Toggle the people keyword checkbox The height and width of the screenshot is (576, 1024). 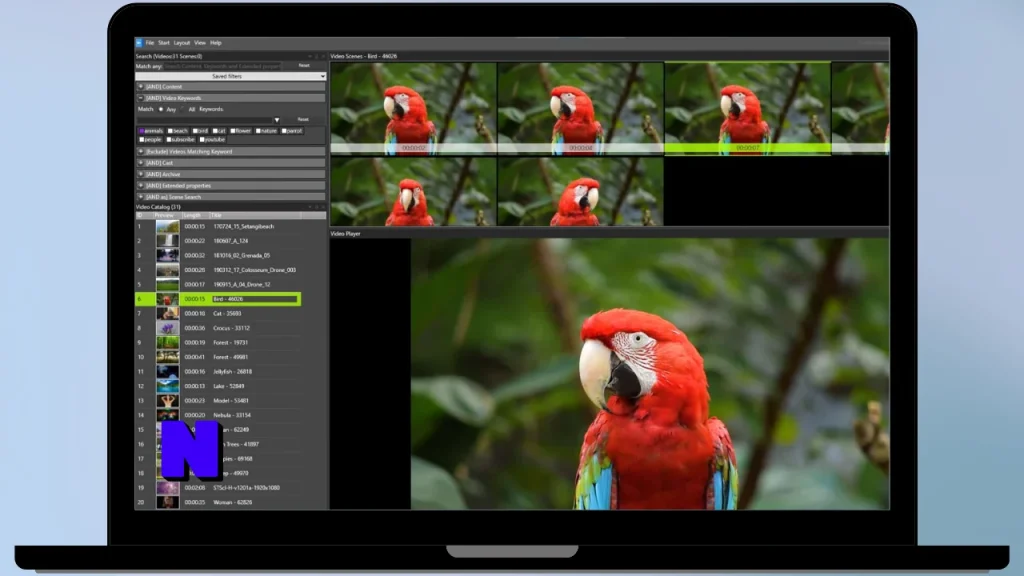tap(142, 139)
